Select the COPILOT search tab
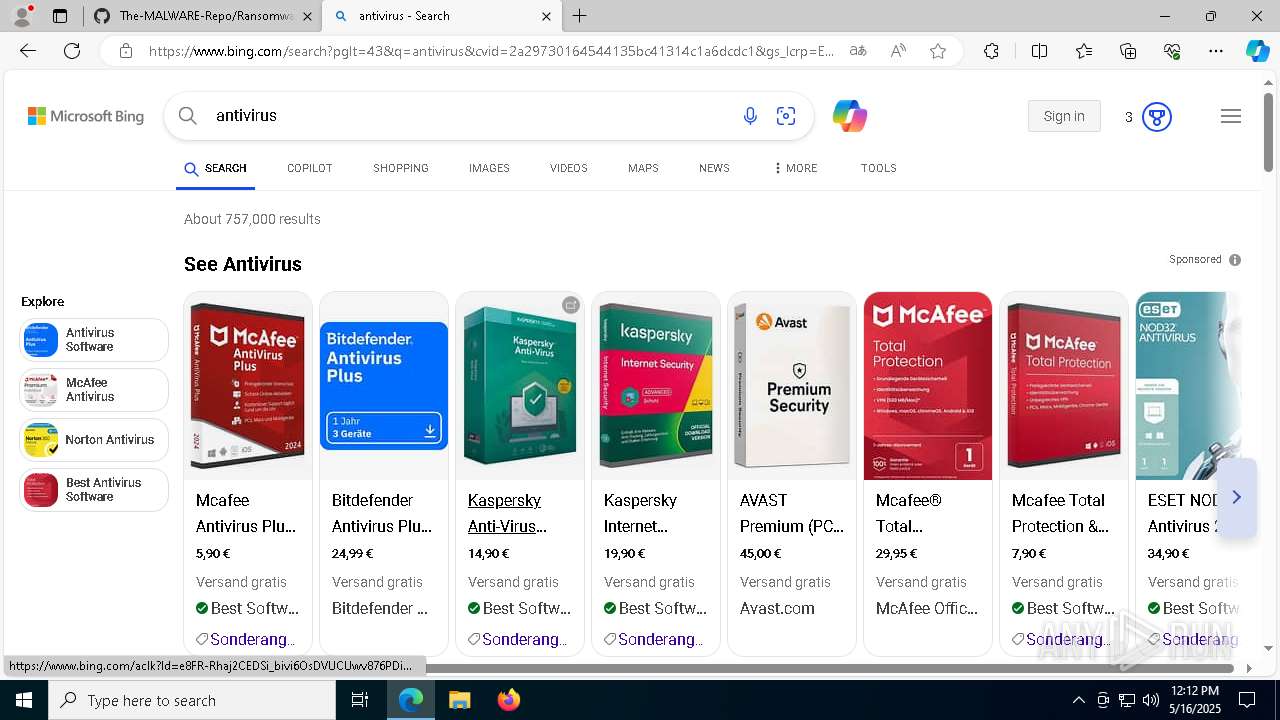The width and height of the screenshot is (1280, 720). (x=310, y=168)
